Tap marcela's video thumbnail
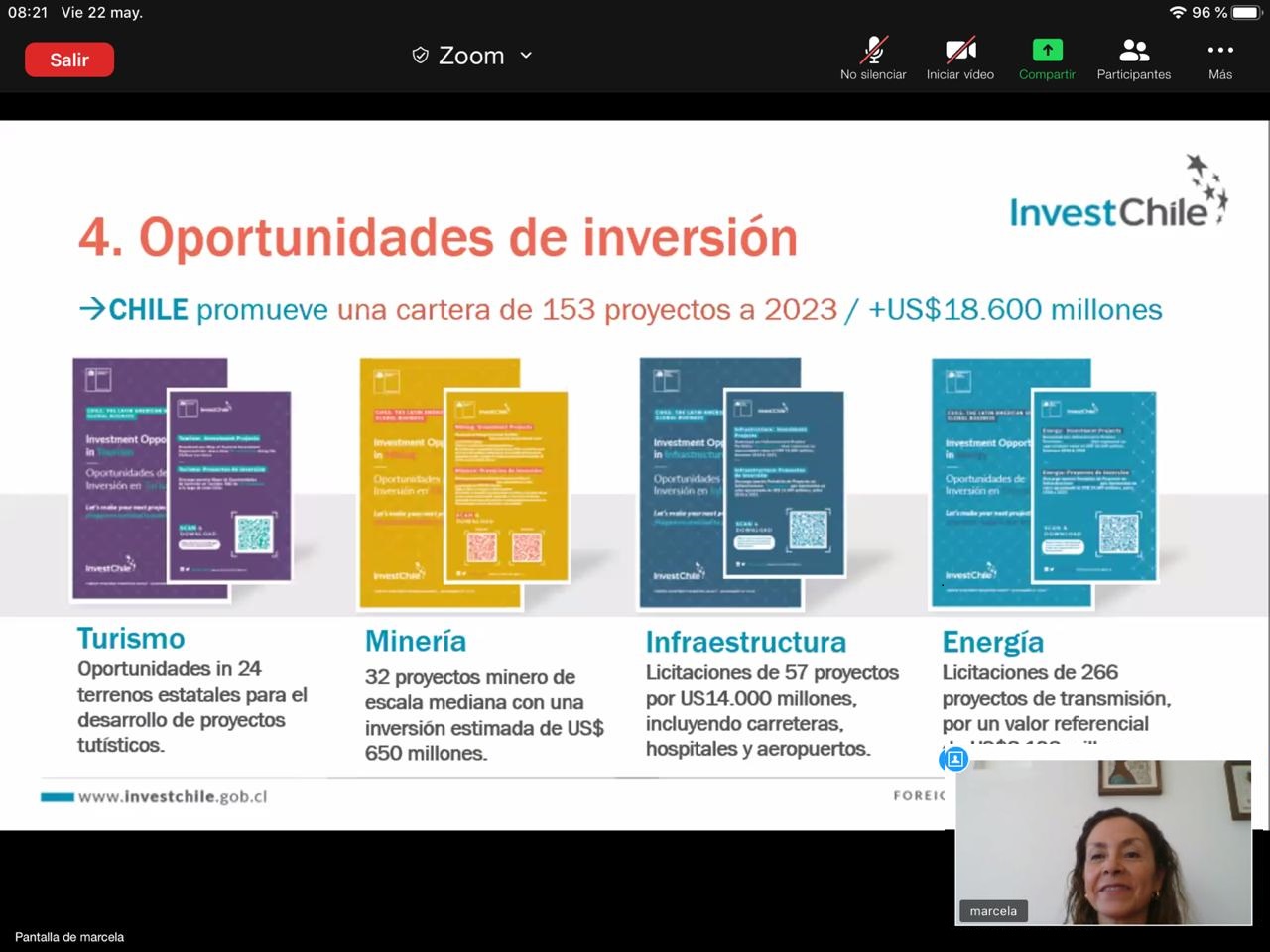Screen dimensions: 1270x952 [x=1103, y=843]
